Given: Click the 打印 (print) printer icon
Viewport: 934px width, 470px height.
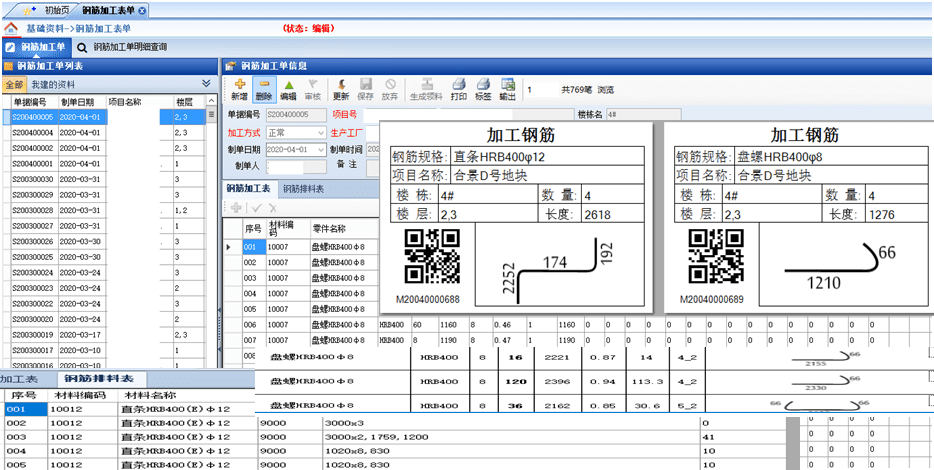Looking at the screenshot, I should (x=459, y=85).
